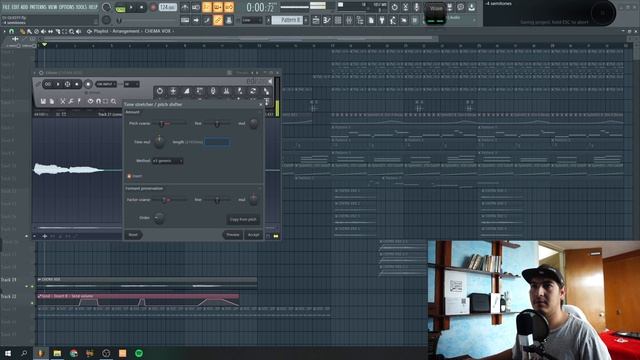Viewport: 640px width, 360px height.
Task: Toggle the countdown before recording icon
Action: click(207, 7)
